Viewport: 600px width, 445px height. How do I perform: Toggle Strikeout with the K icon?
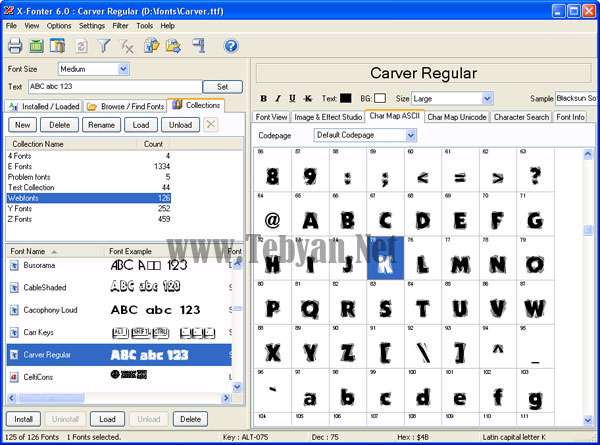pos(308,98)
